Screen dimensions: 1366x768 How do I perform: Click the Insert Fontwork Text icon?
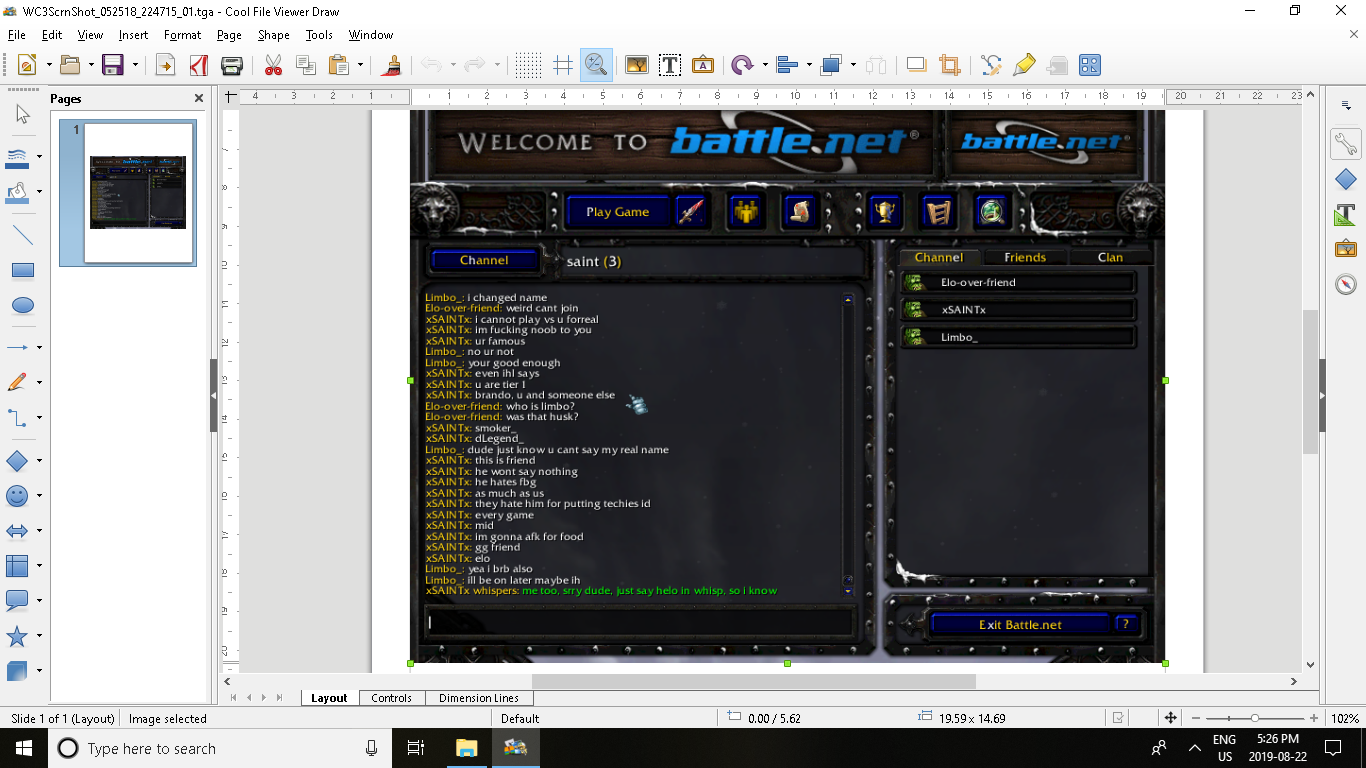click(703, 65)
